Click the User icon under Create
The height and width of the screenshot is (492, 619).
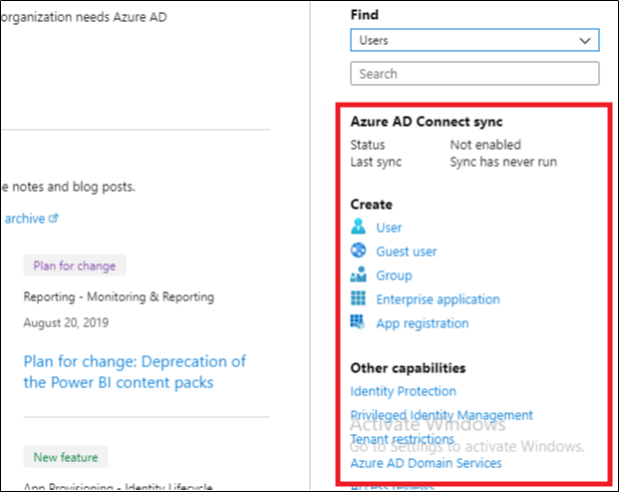pos(358,227)
